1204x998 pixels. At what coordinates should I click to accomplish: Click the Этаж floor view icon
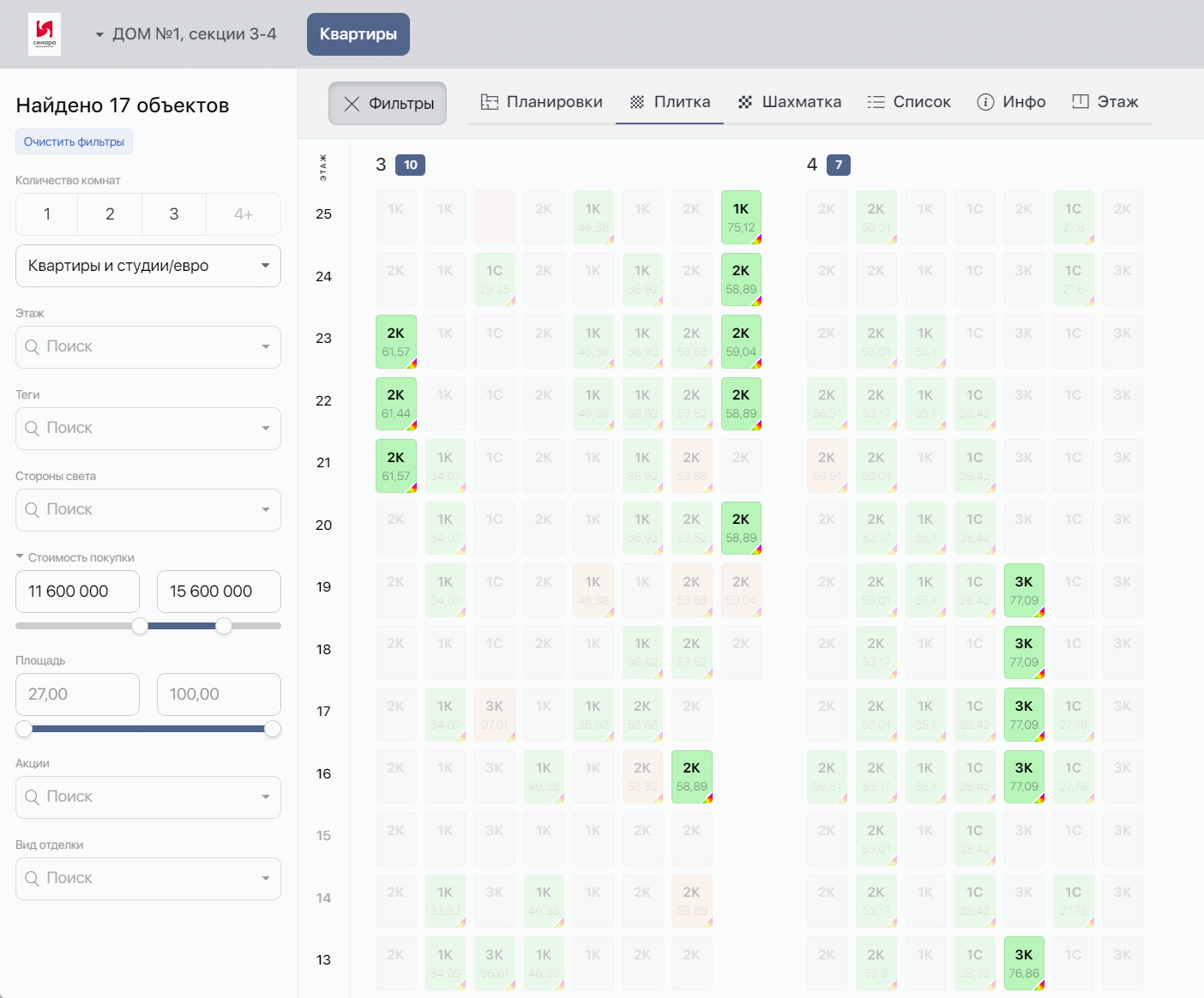[x=1081, y=102]
